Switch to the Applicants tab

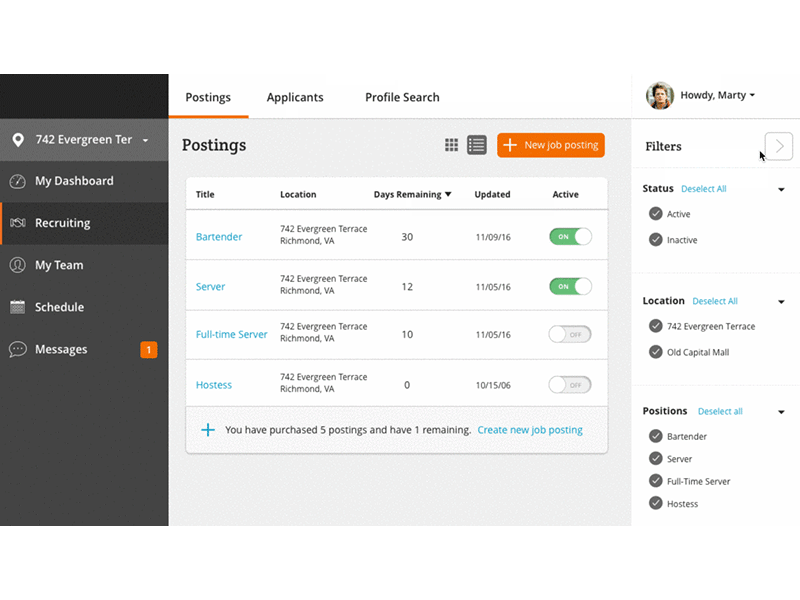point(295,97)
